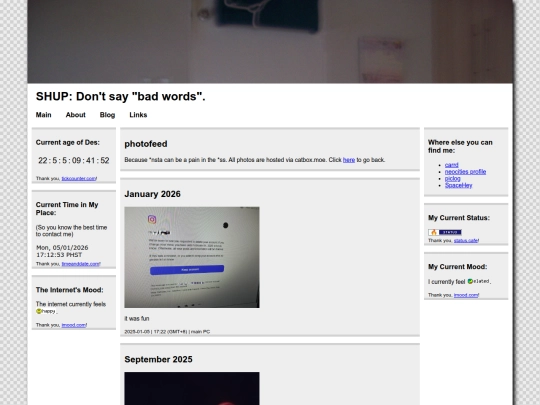Click the 'Current Time in My Place:' heading
540x405 pixels.
(67, 209)
